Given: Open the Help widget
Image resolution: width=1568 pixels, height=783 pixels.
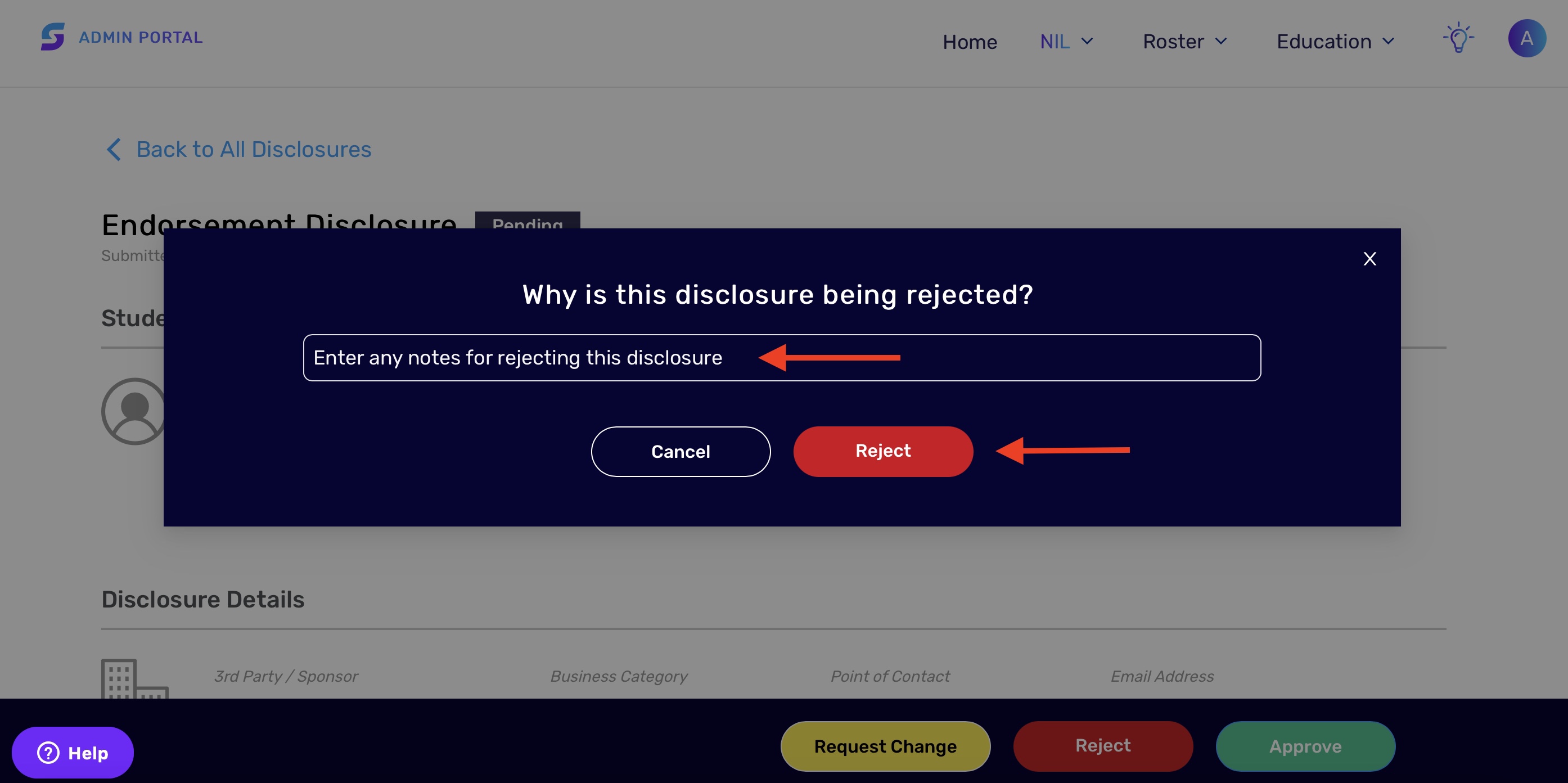Looking at the screenshot, I should point(73,753).
